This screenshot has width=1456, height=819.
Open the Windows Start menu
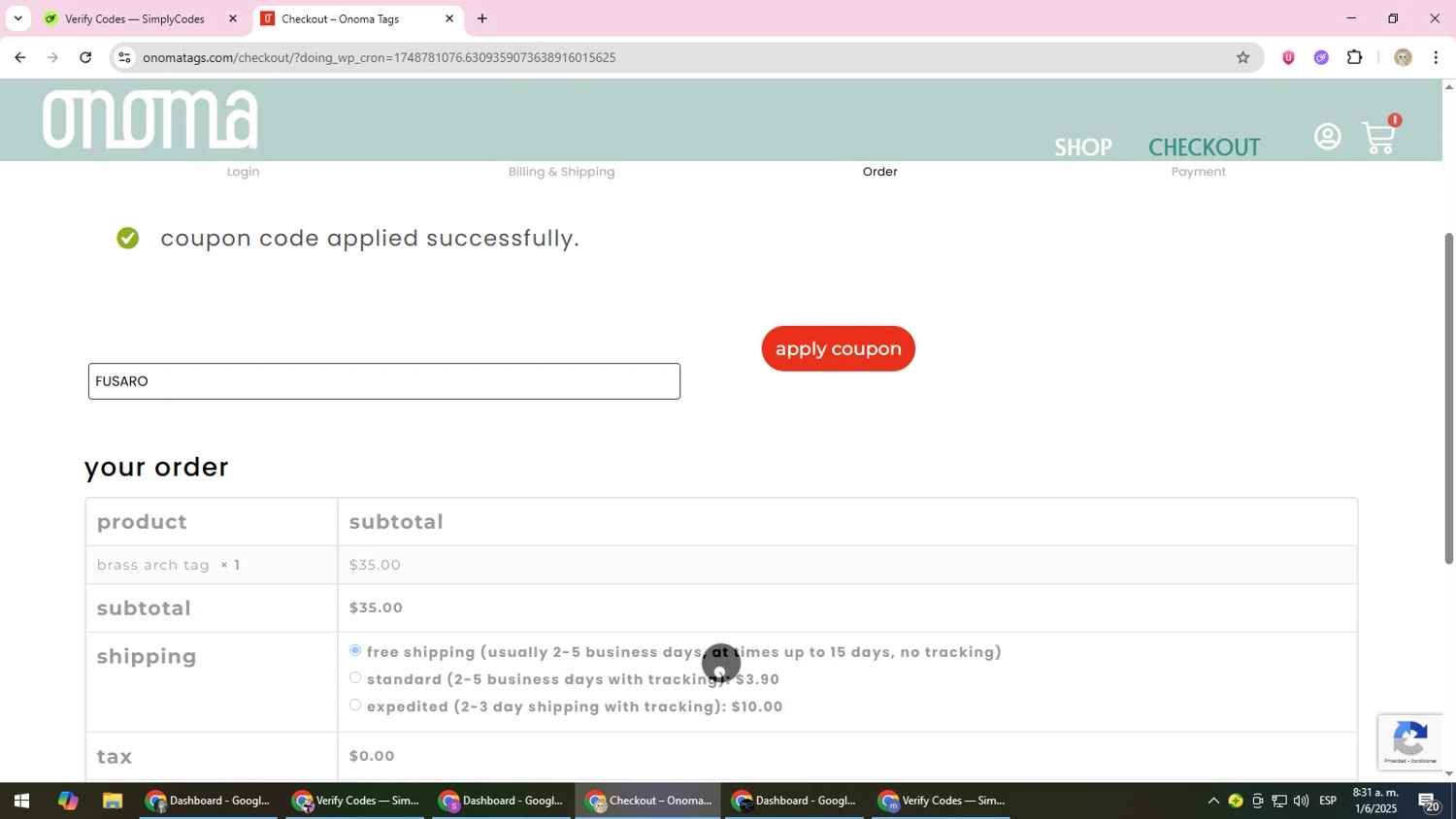21,802
